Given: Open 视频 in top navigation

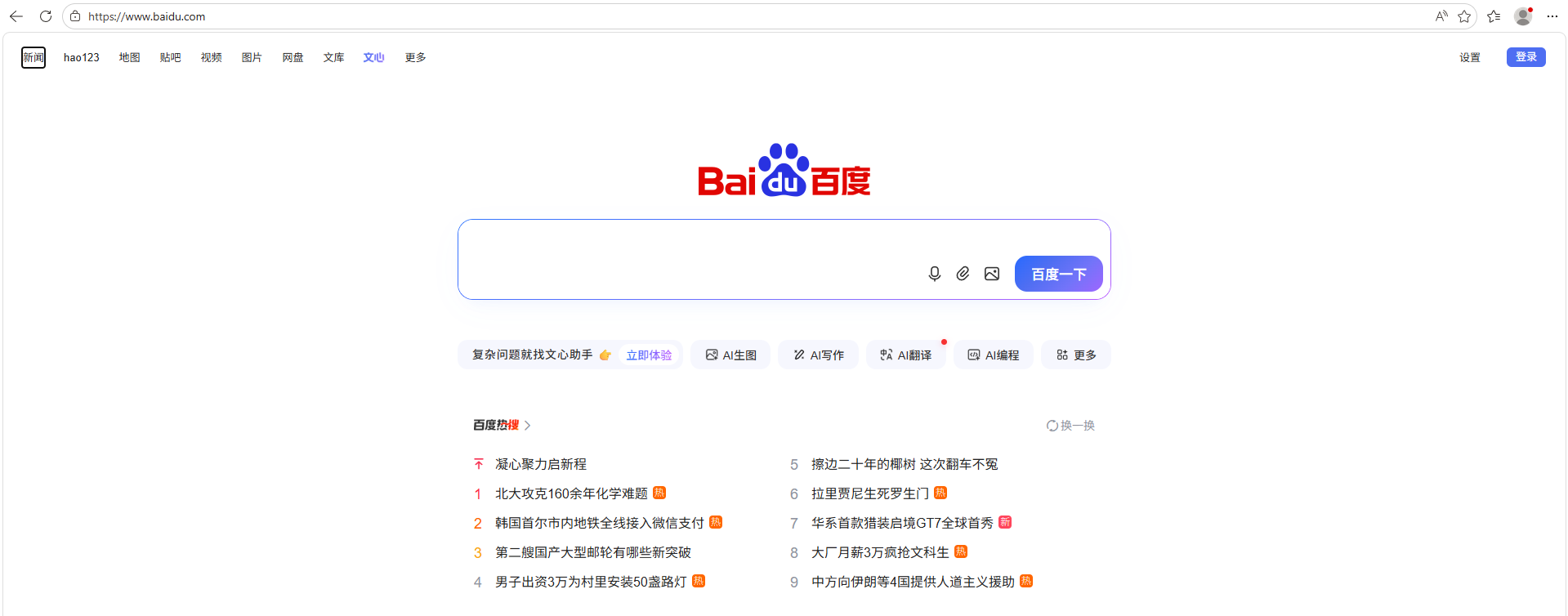Looking at the screenshot, I should [x=211, y=57].
